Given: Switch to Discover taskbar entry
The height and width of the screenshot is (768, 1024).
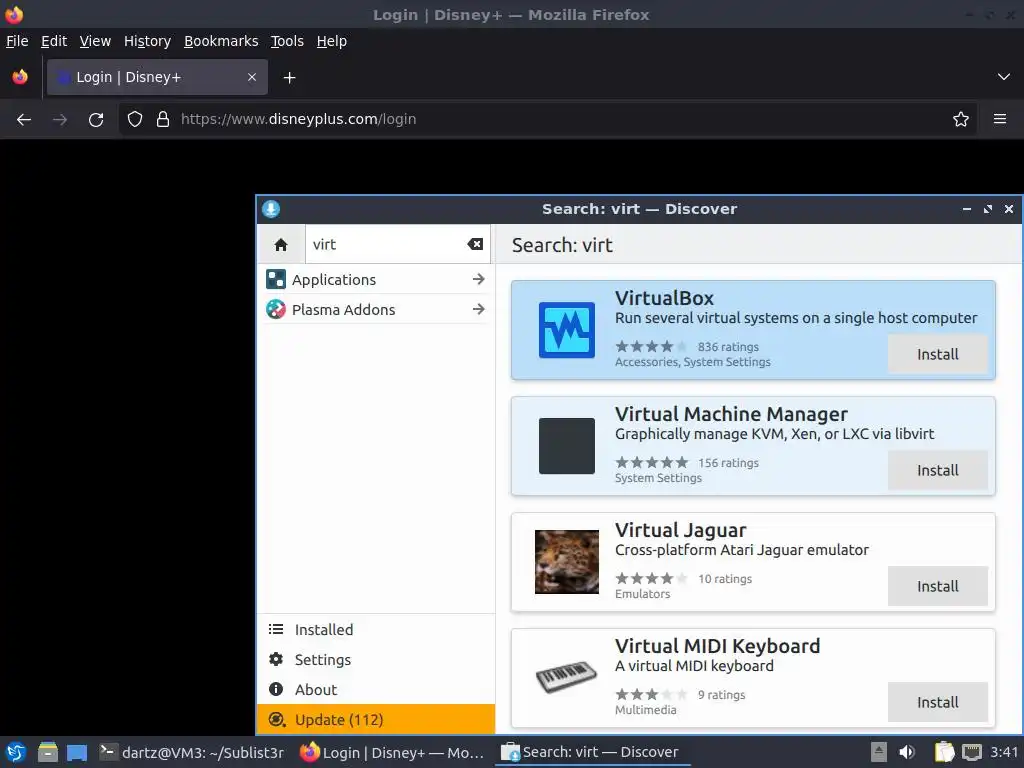Looking at the screenshot, I should (x=591, y=752).
